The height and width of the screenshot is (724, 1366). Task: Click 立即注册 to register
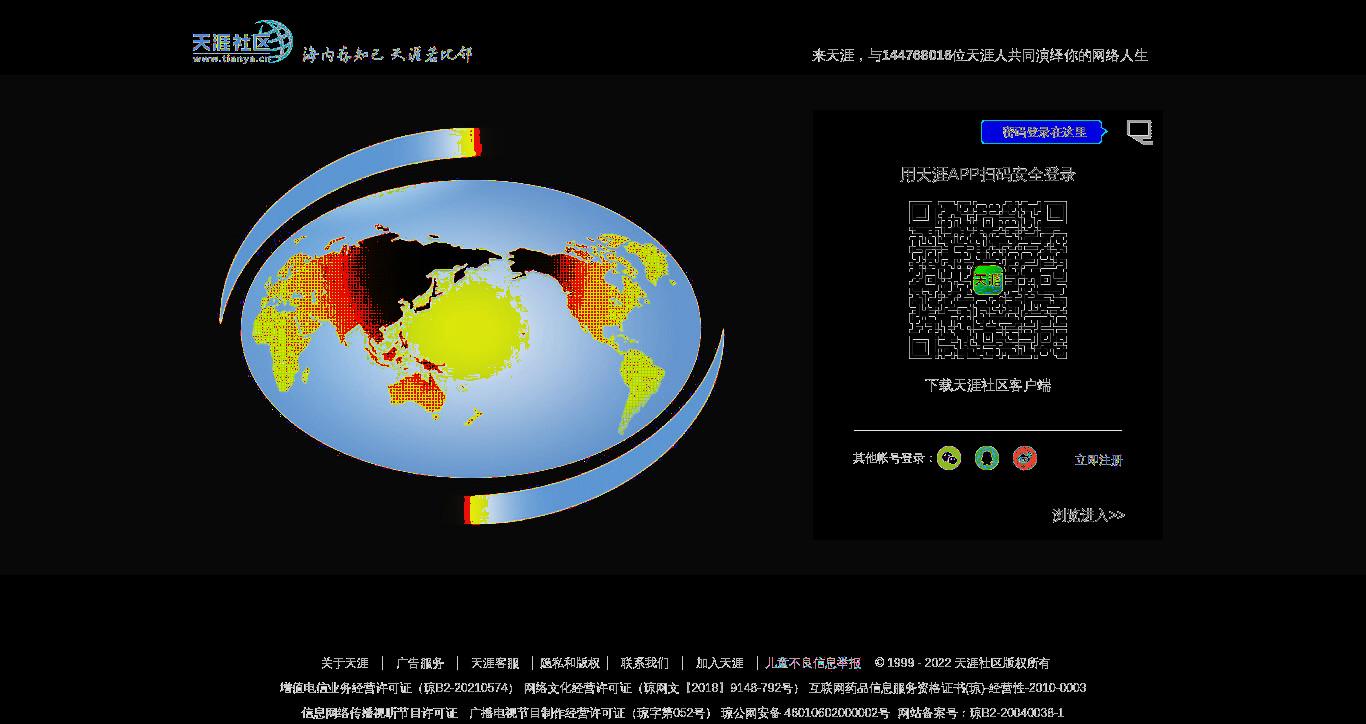[x=1098, y=460]
